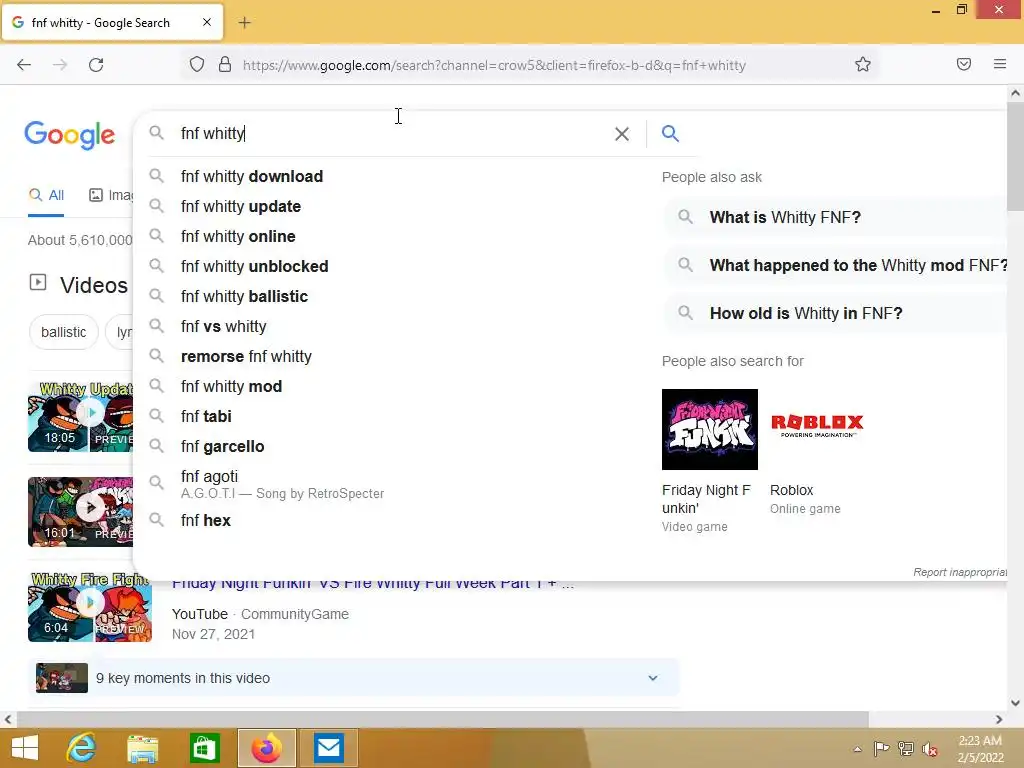Show hidden system tray icons
1024x768 pixels.
(x=857, y=749)
